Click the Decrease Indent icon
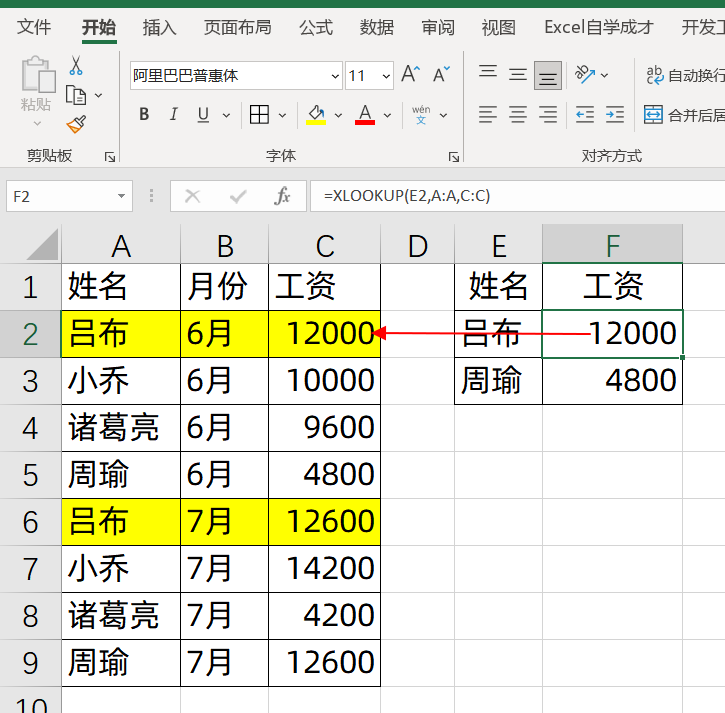The height and width of the screenshot is (713, 725). click(x=585, y=114)
